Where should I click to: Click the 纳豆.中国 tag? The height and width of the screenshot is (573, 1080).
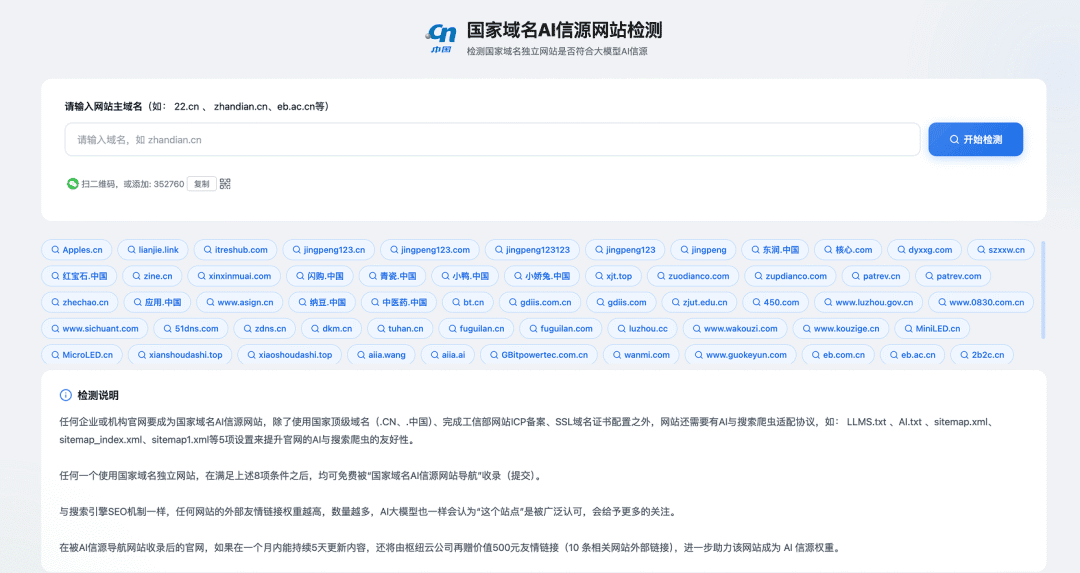pyautogui.click(x=322, y=302)
